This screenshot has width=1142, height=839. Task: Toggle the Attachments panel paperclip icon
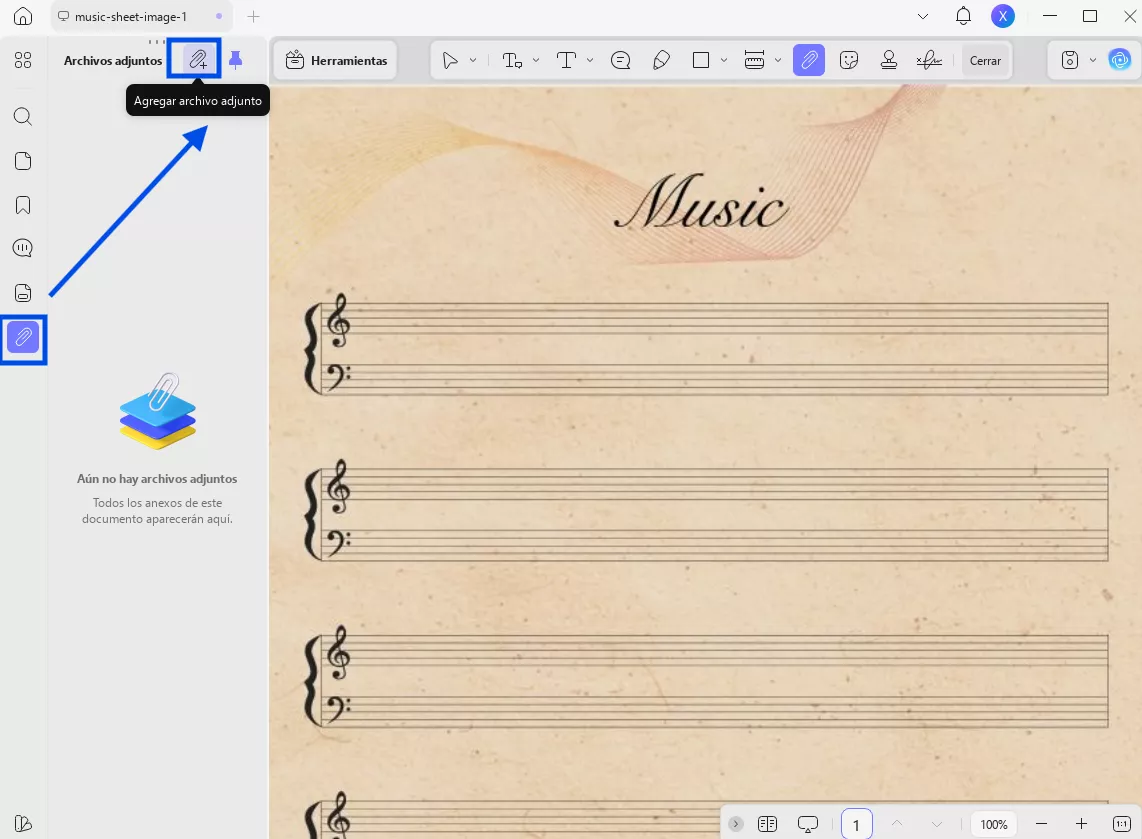click(23, 338)
